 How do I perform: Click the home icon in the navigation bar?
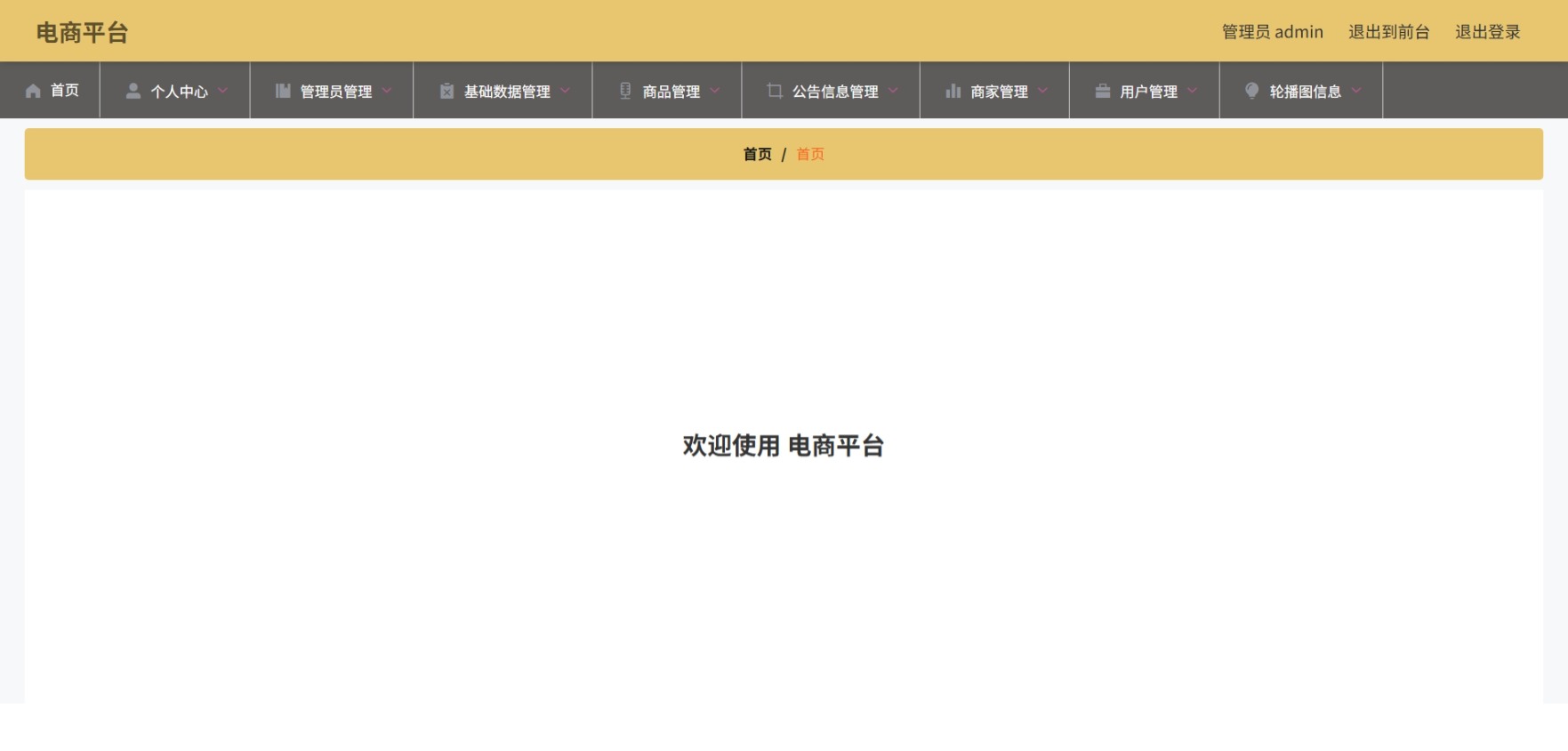[33, 91]
